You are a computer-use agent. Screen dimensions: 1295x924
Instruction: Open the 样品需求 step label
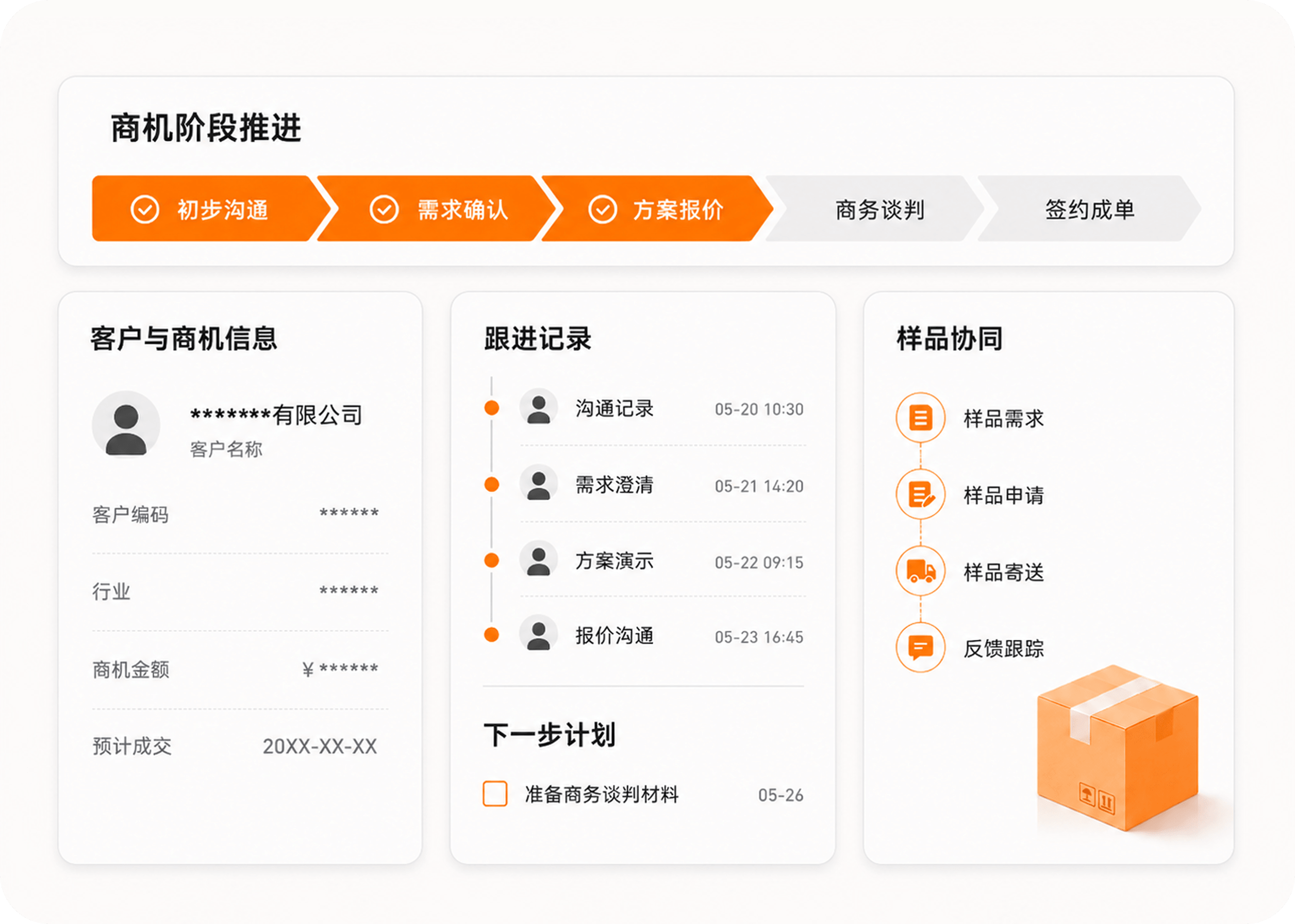tap(1004, 419)
